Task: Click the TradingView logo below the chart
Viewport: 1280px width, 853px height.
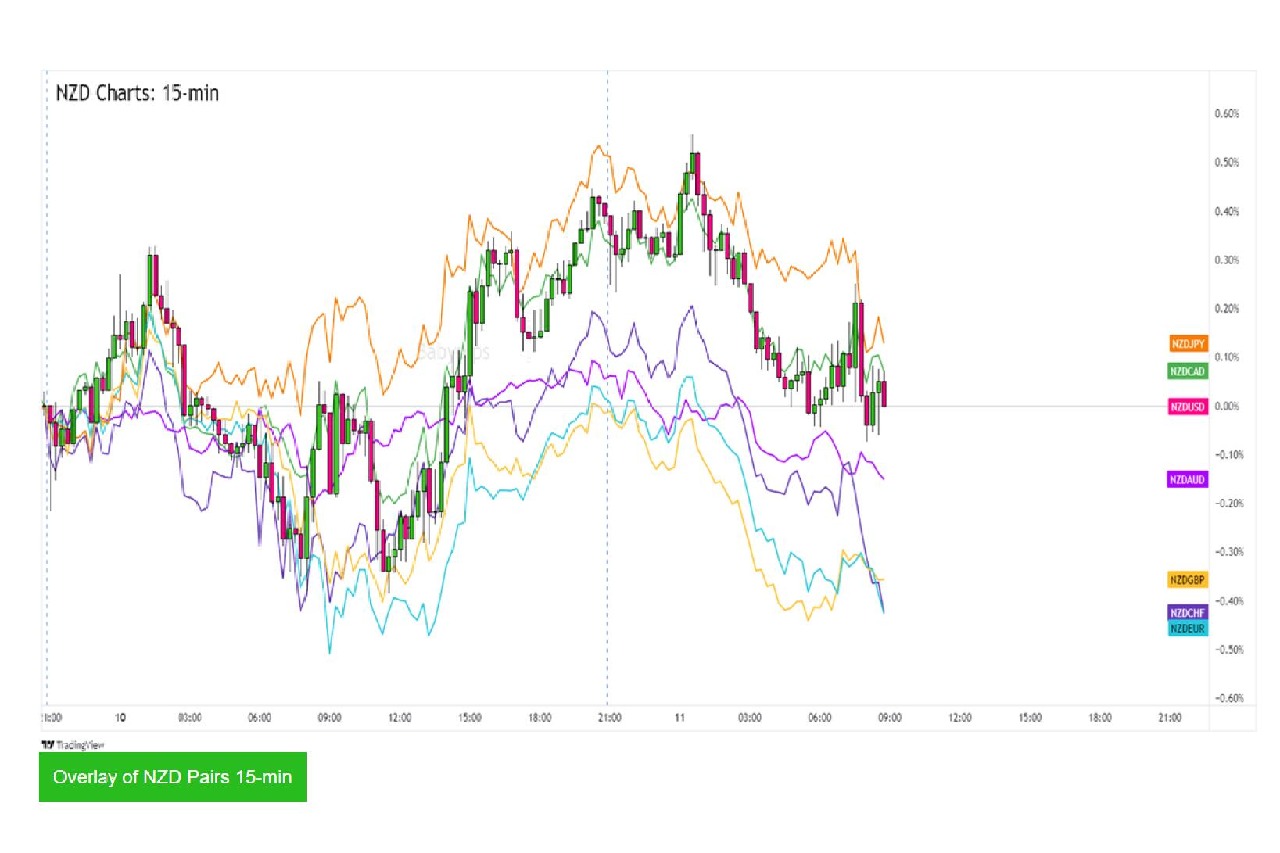Action: [x=72, y=744]
